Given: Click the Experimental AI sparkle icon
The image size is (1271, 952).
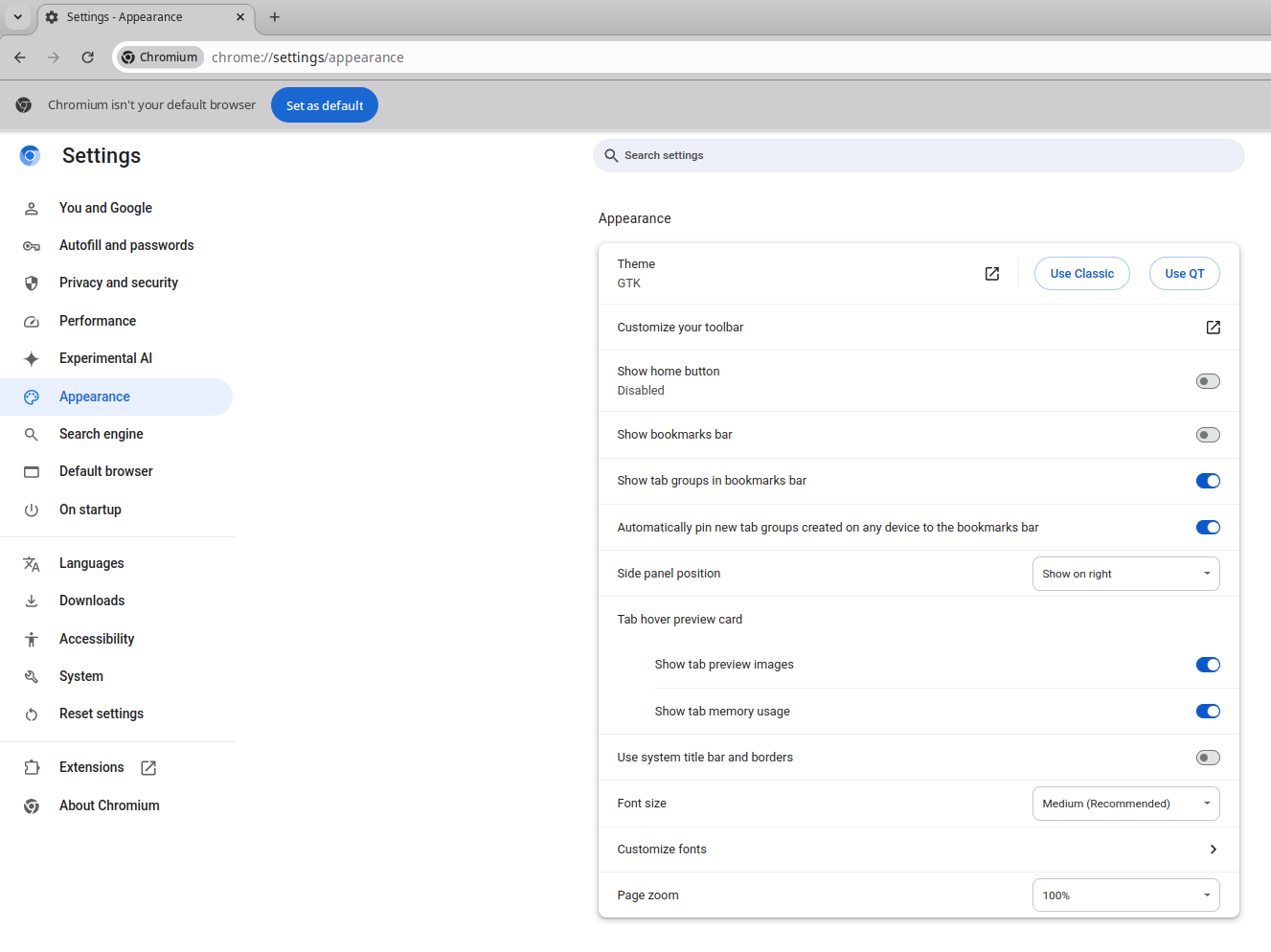Looking at the screenshot, I should coord(32,358).
